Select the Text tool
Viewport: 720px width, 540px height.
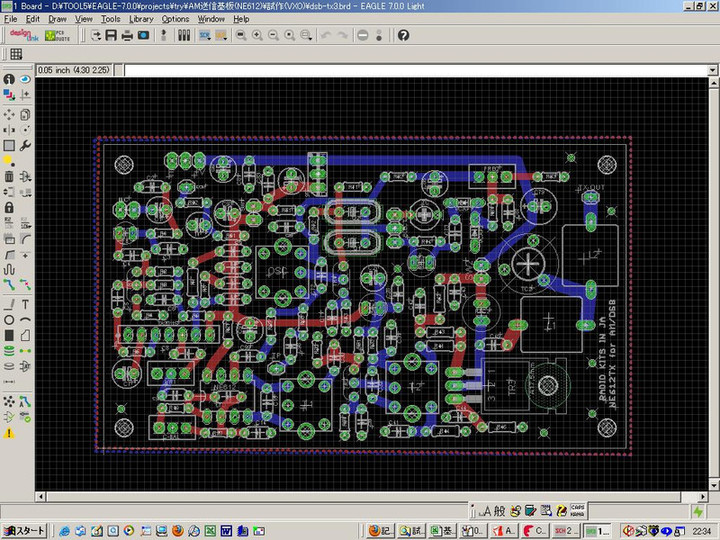pyautogui.click(x=25, y=304)
